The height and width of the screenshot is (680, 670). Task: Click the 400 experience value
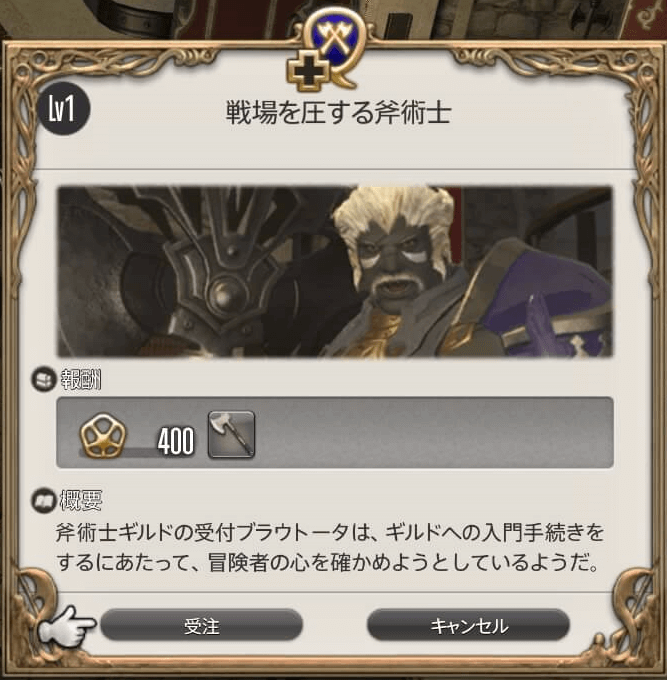(x=176, y=441)
